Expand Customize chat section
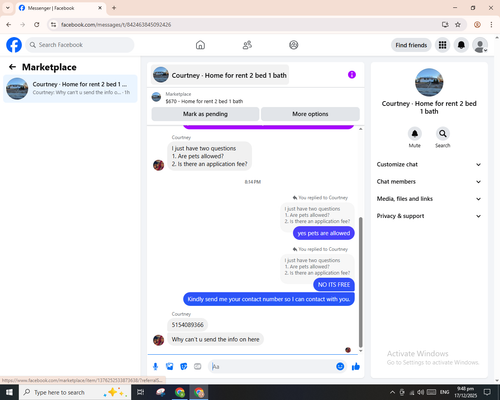The width and height of the screenshot is (500, 400). 429,164
